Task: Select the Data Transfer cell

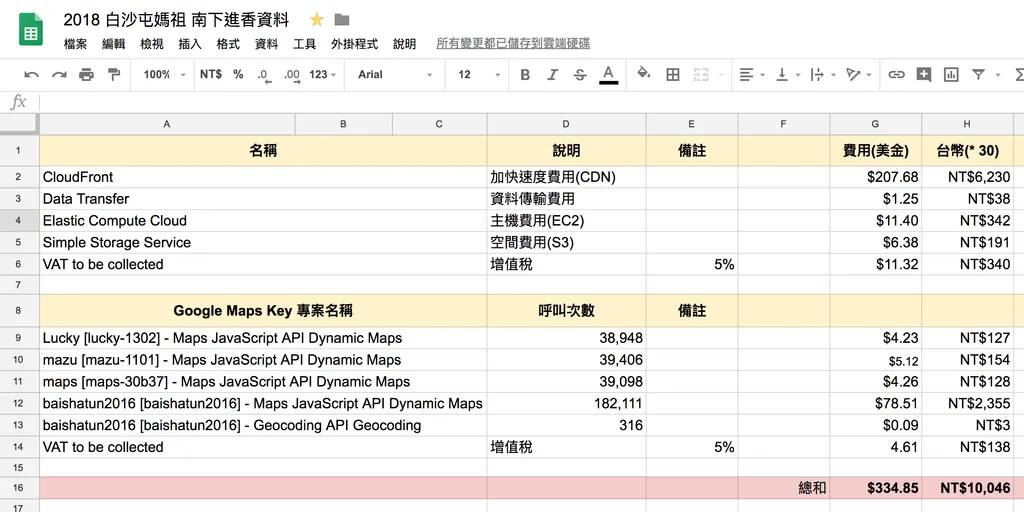Action: pyautogui.click(x=263, y=199)
